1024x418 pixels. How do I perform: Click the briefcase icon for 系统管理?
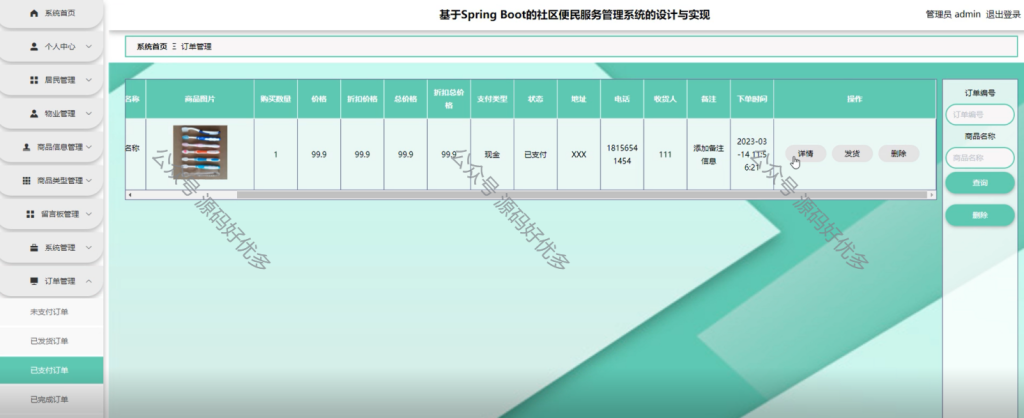(x=34, y=248)
